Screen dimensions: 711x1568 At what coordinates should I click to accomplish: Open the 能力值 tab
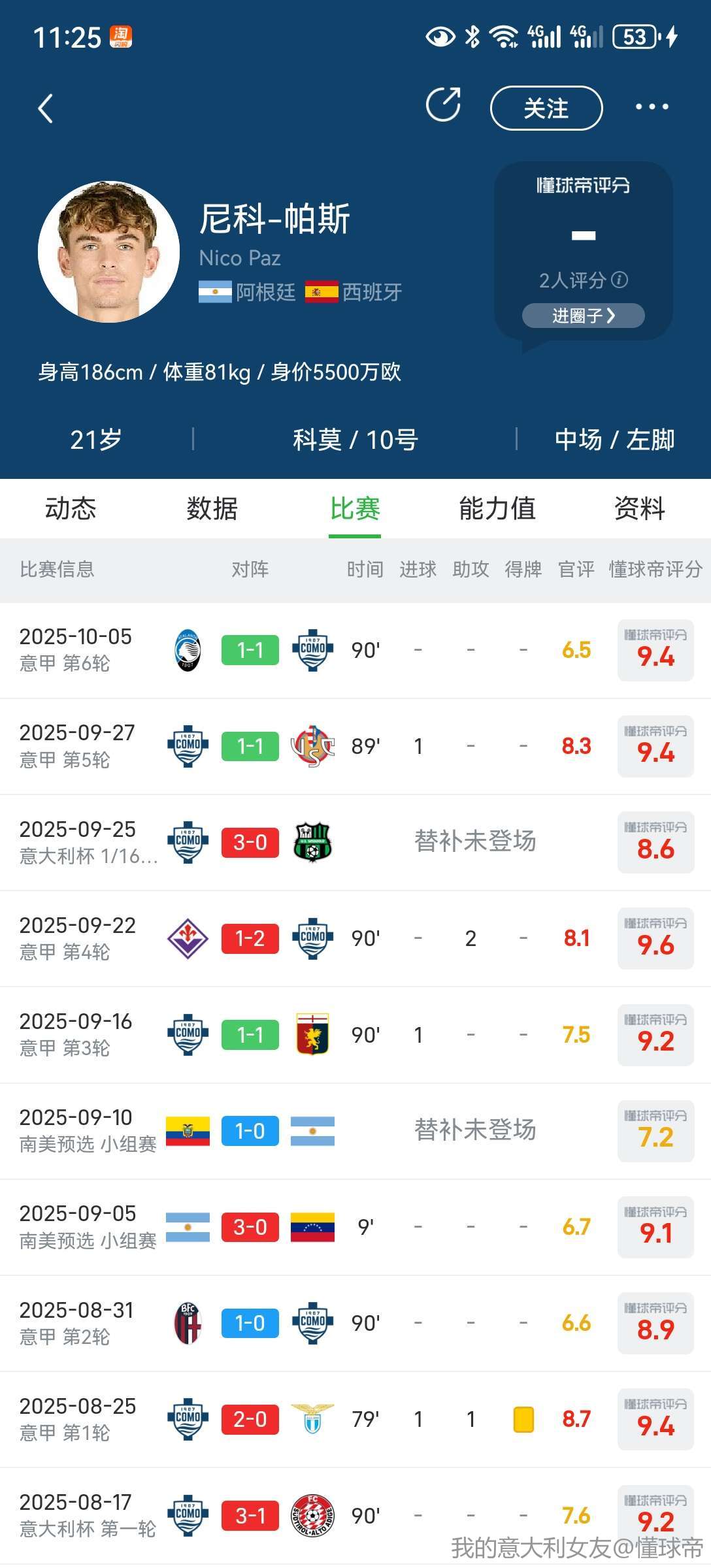[497, 508]
